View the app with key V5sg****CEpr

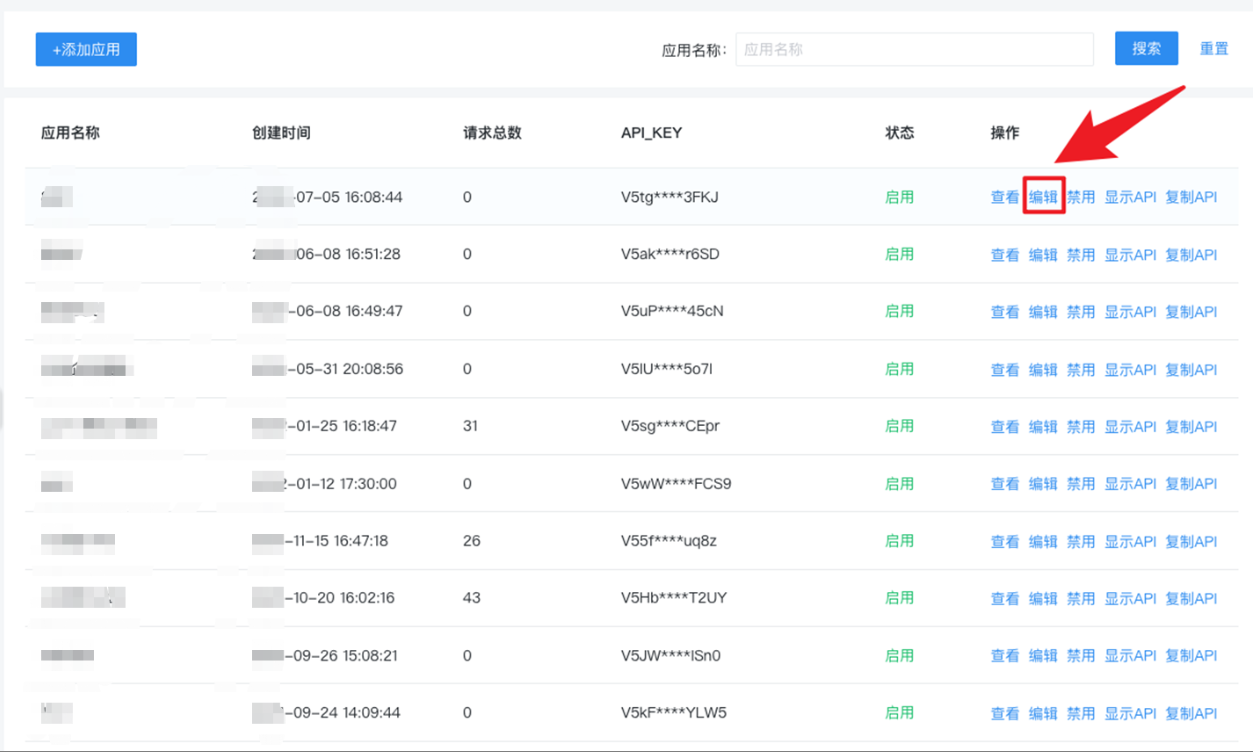point(1004,427)
